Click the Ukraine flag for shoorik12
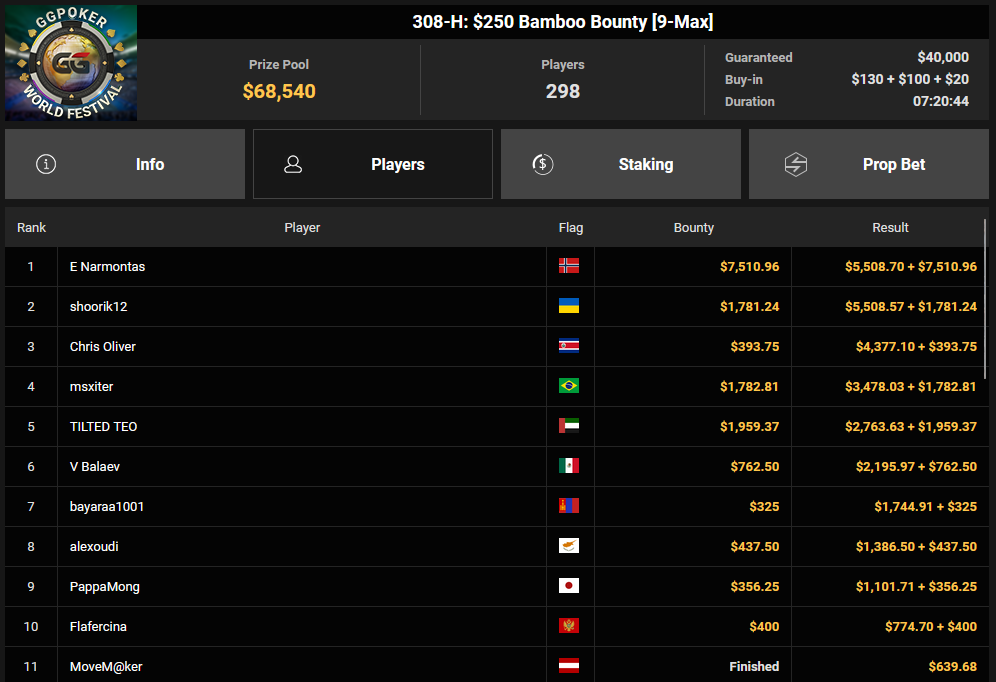This screenshot has height=682, width=996. [x=569, y=306]
